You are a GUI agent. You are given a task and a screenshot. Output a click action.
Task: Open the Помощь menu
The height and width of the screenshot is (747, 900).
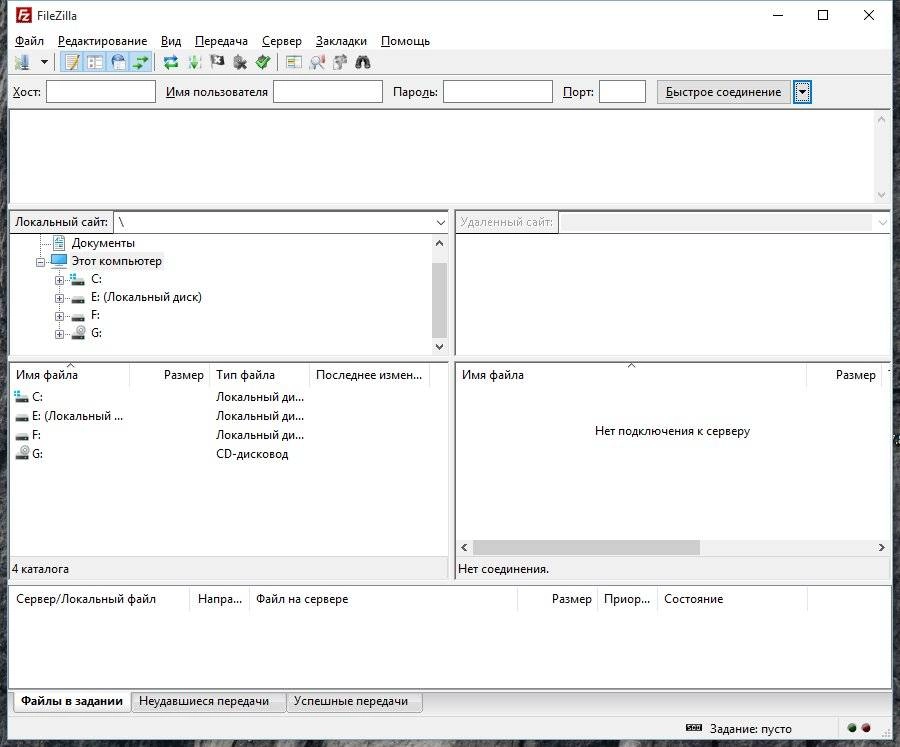click(x=405, y=41)
